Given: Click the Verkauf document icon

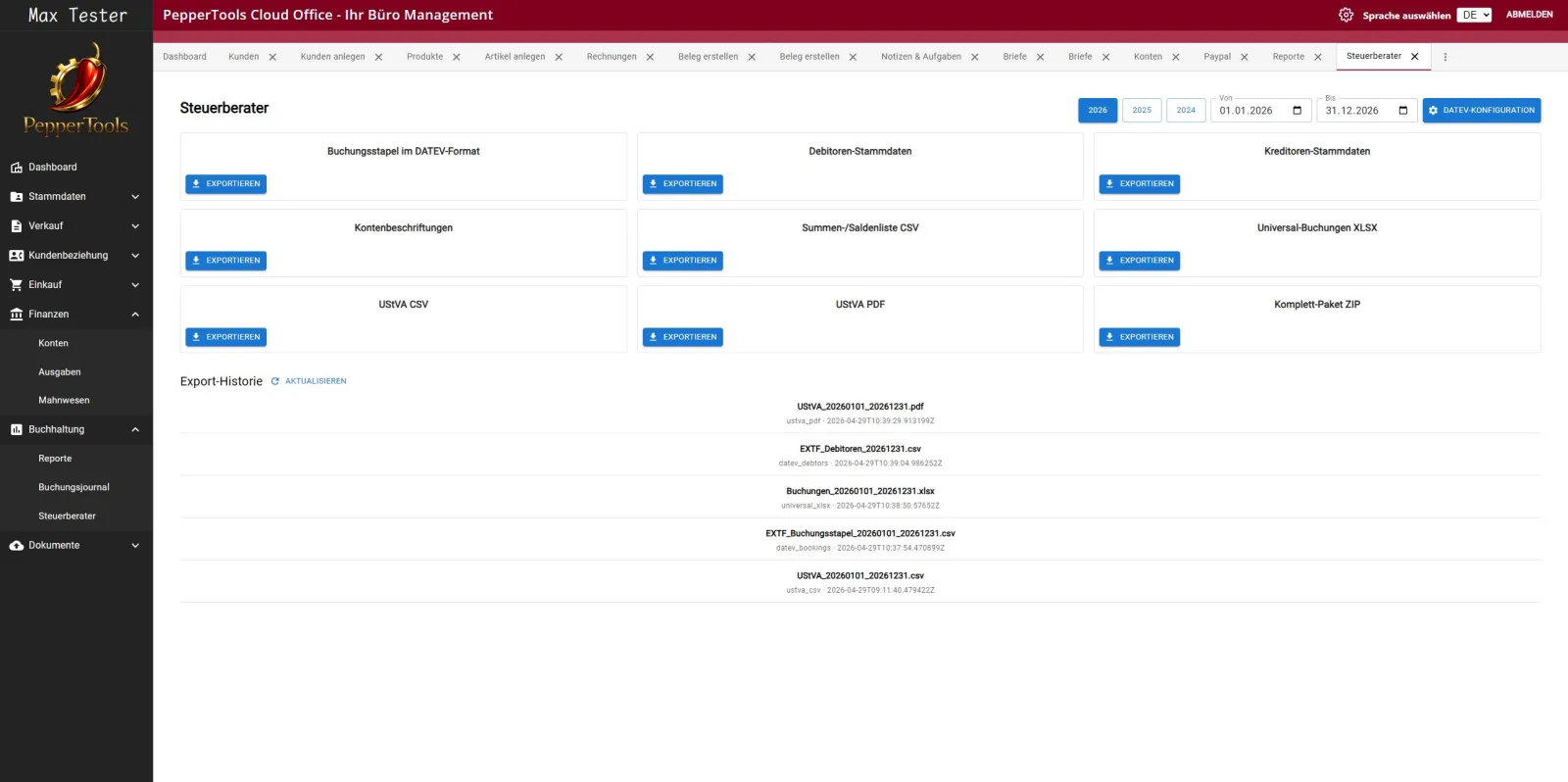Looking at the screenshot, I should pyautogui.click(x=16, y=226).
